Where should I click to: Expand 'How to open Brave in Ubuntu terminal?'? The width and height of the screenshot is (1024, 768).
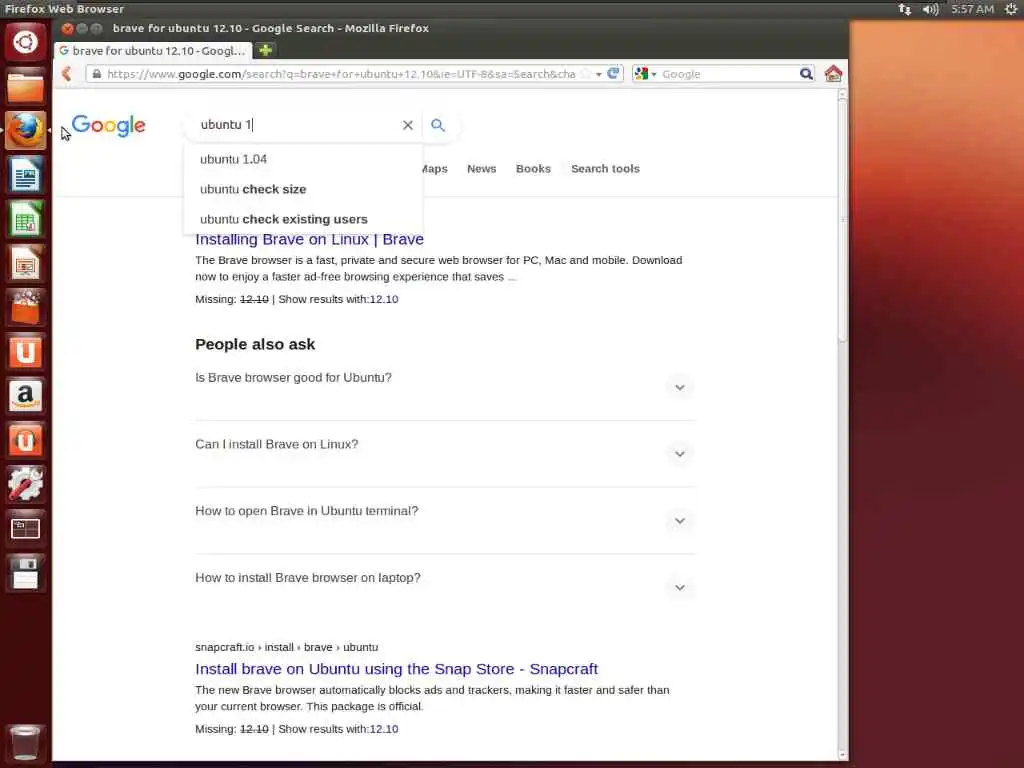tap(680, 520)
